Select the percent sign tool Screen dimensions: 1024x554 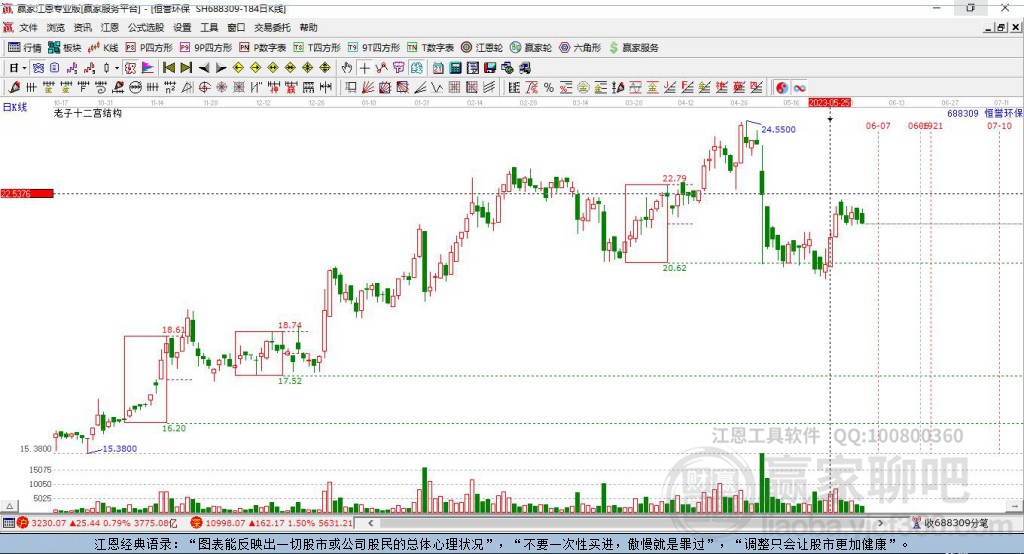coord(549,88)
